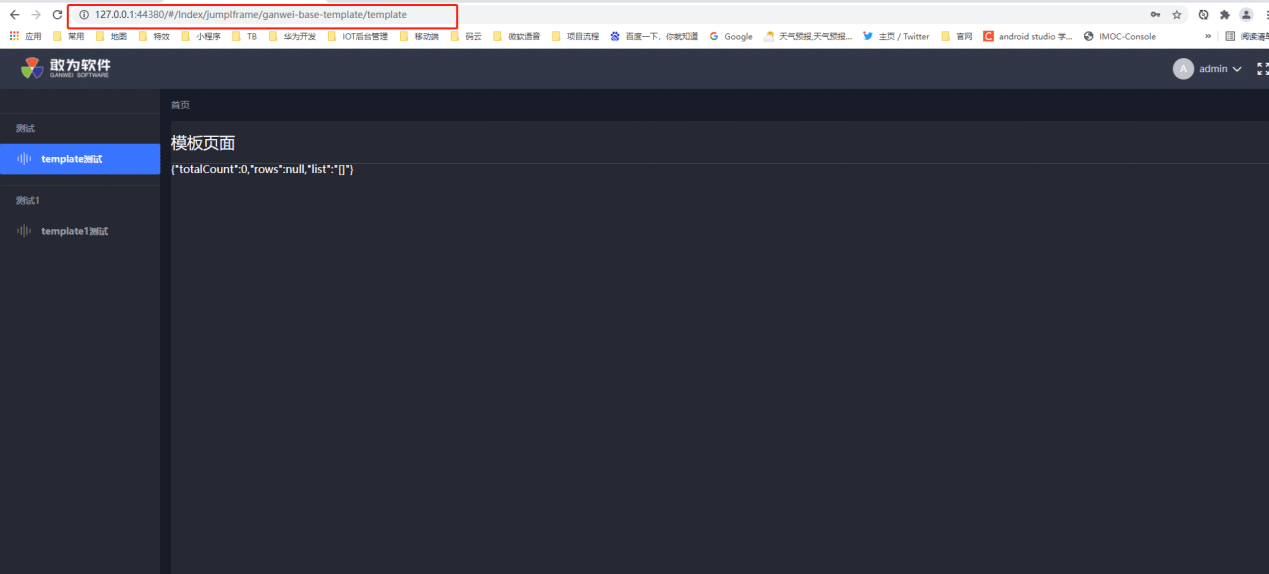Open the 地图 bookmark folder
The width and height of the screenshot is (1269, 574).
pyautogui.click(x=111, y=36)
